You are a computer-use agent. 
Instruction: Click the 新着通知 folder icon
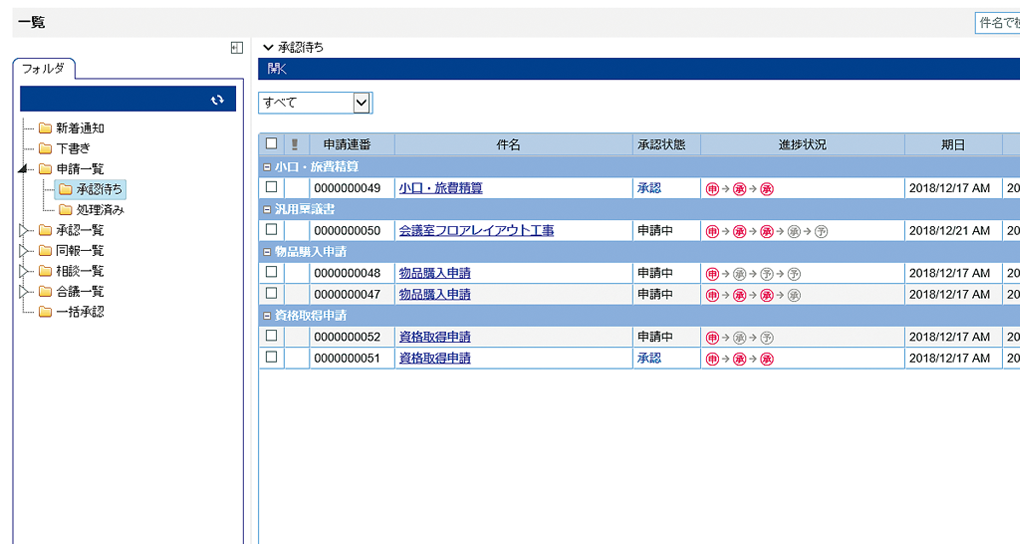[x=45, y=128]
